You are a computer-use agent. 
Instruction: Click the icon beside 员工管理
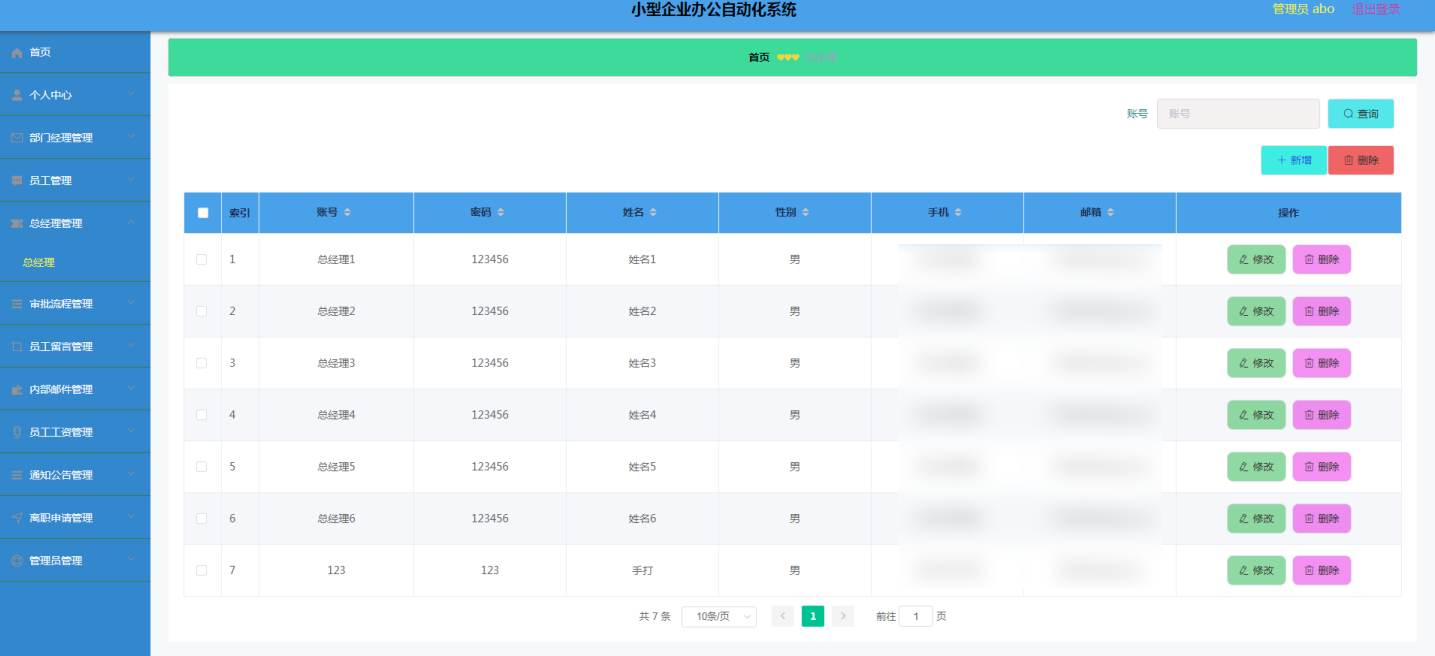(x=17, y=181)
